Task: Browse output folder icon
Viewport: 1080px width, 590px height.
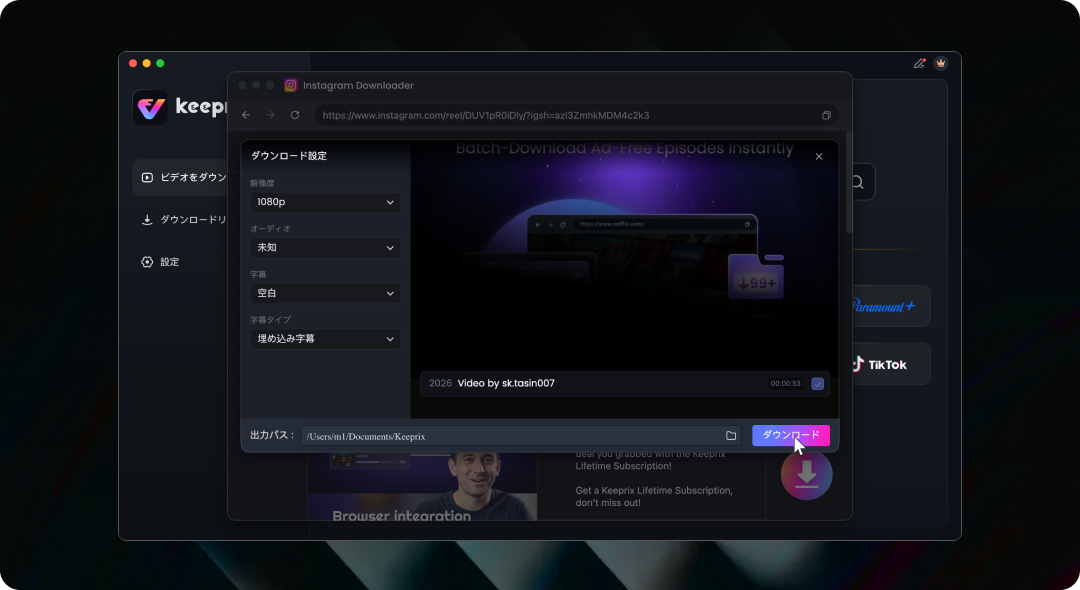Action: pyautogui.click(x=731, y=436)
